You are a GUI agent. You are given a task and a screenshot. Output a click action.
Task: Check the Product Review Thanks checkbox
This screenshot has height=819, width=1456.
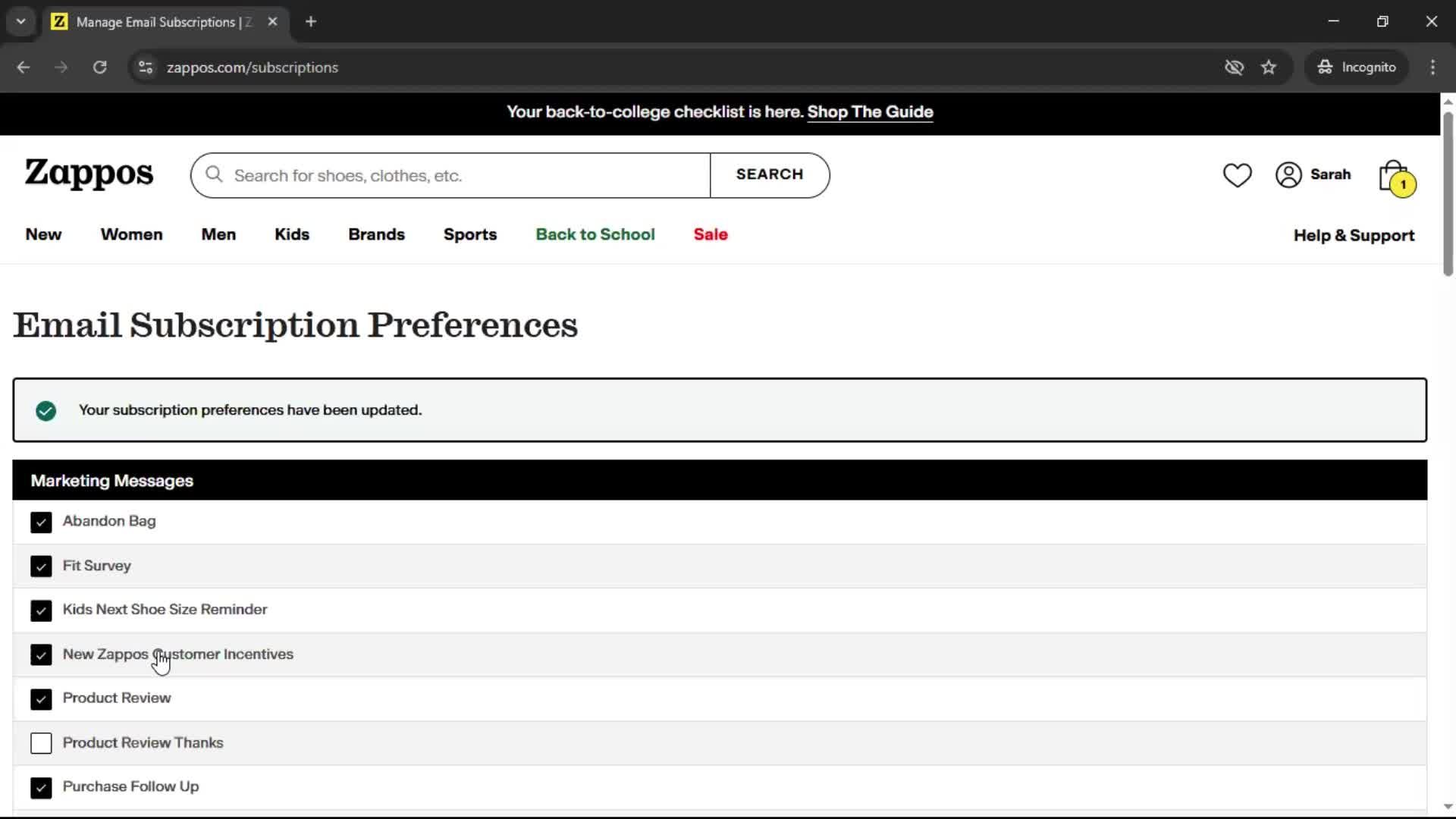[41, 743]
